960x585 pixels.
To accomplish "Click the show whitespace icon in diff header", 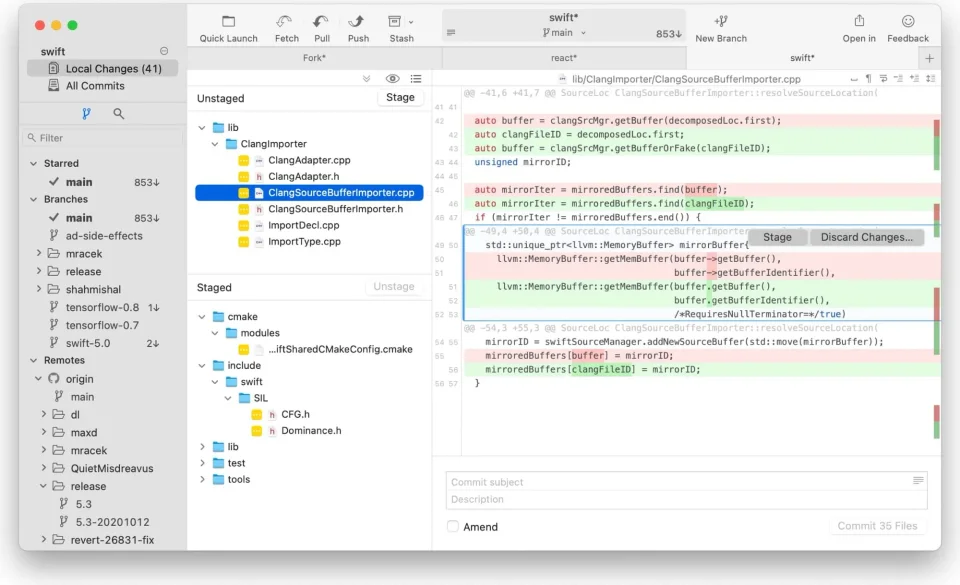I will (853, 79).
